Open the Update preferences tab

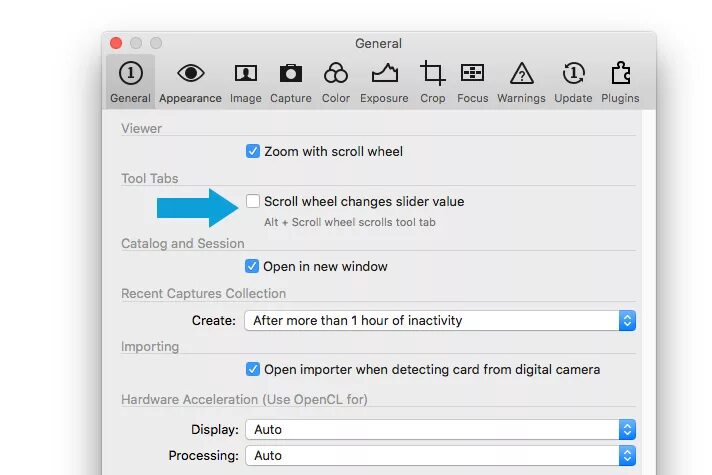tap(573, 83)
